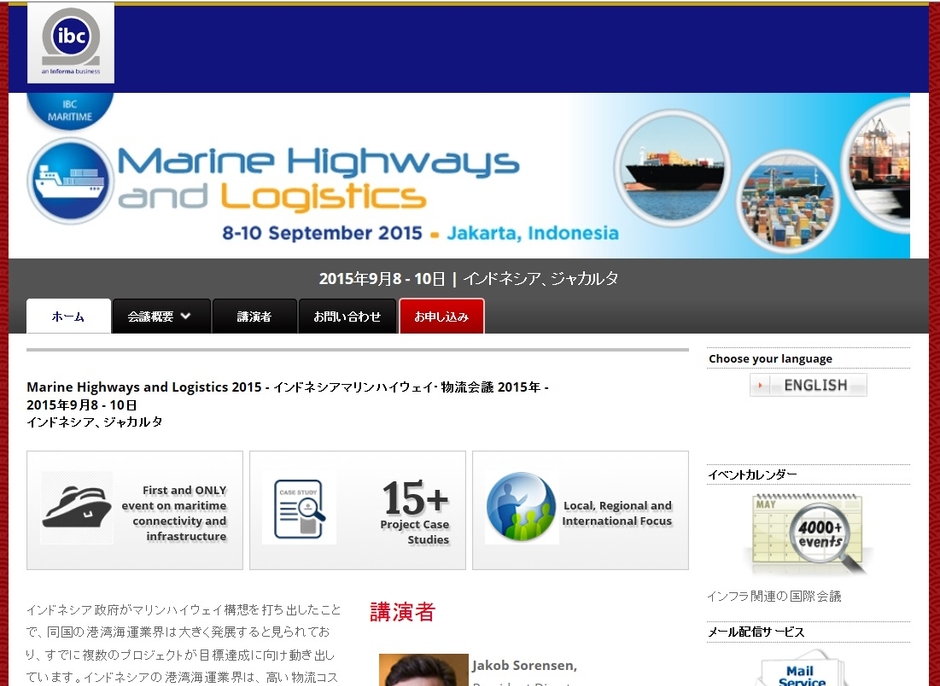Click the globe with presenter icon

[522, 507]
